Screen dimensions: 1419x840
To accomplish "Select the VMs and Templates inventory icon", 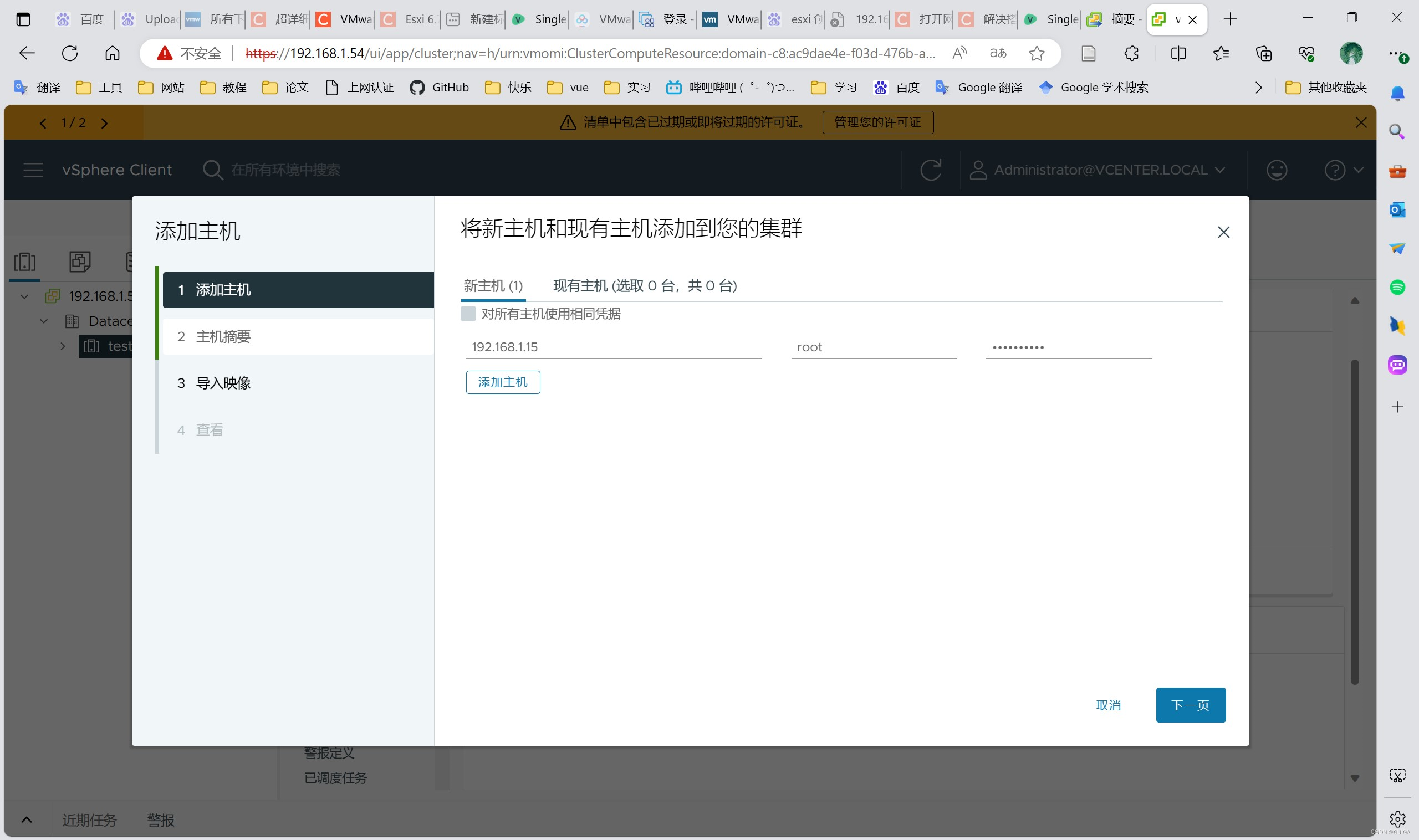I will (80, 262).
